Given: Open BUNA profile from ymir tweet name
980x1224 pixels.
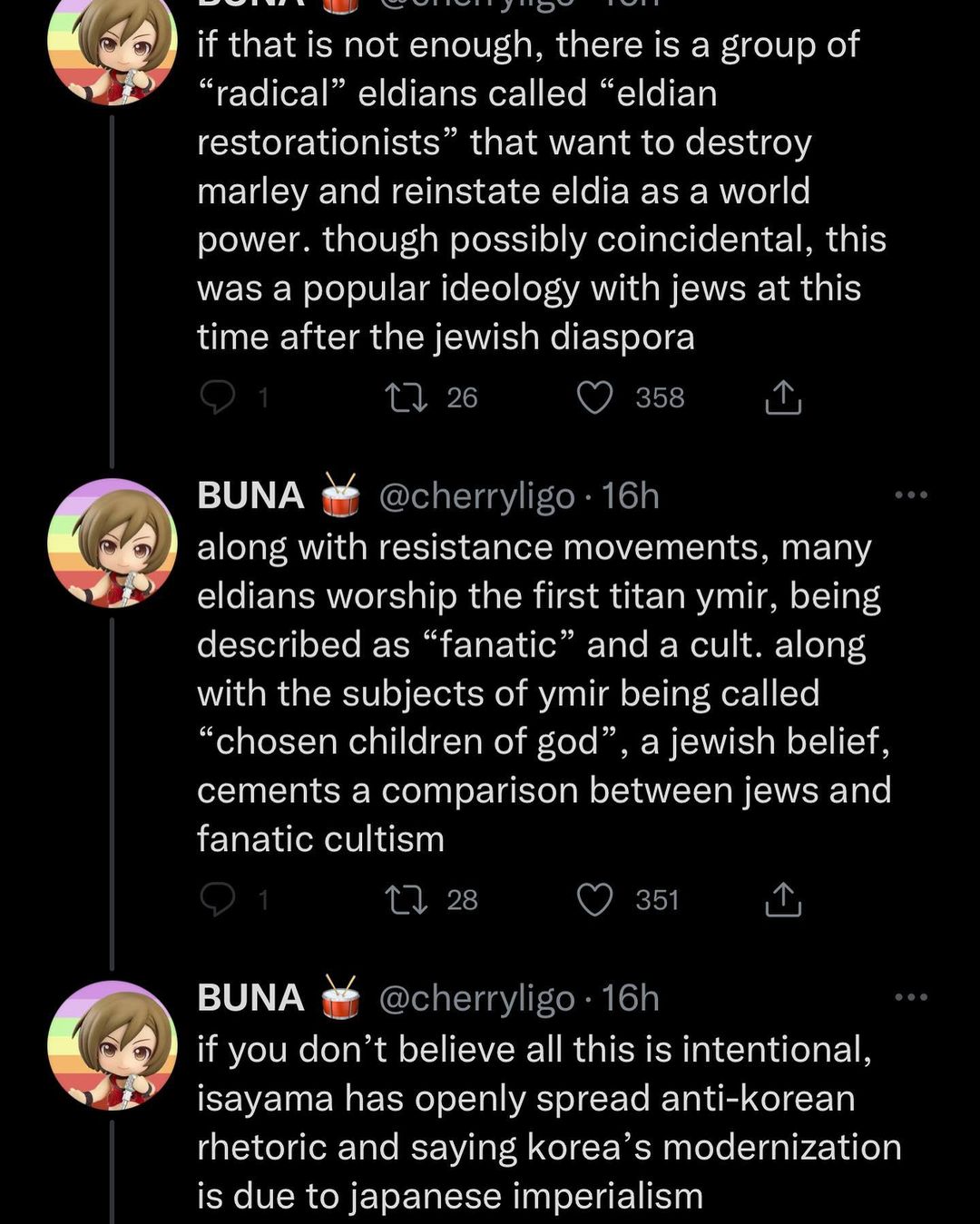Looking at the screenshot, I should (250, 495).
